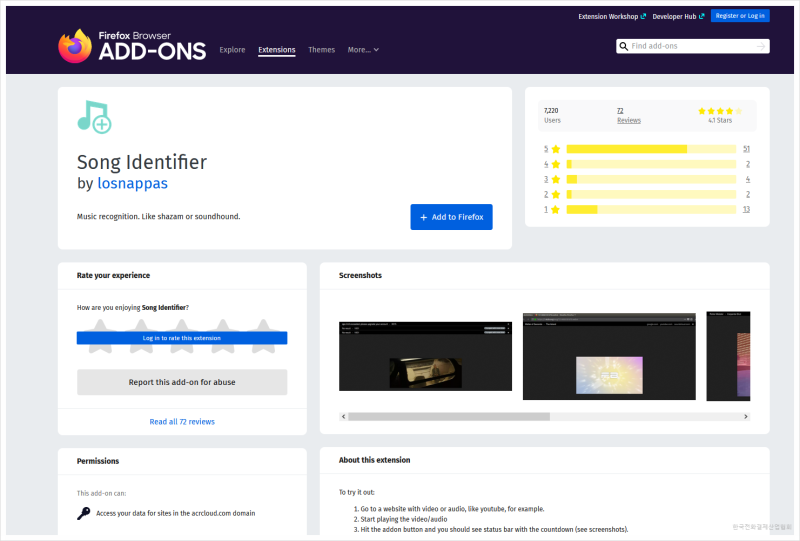Open the 4 three-star reviews count

[x=748, y=179]
